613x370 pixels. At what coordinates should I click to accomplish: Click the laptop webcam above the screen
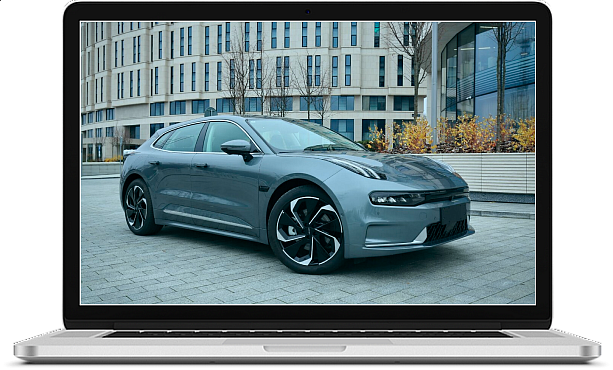308,12
